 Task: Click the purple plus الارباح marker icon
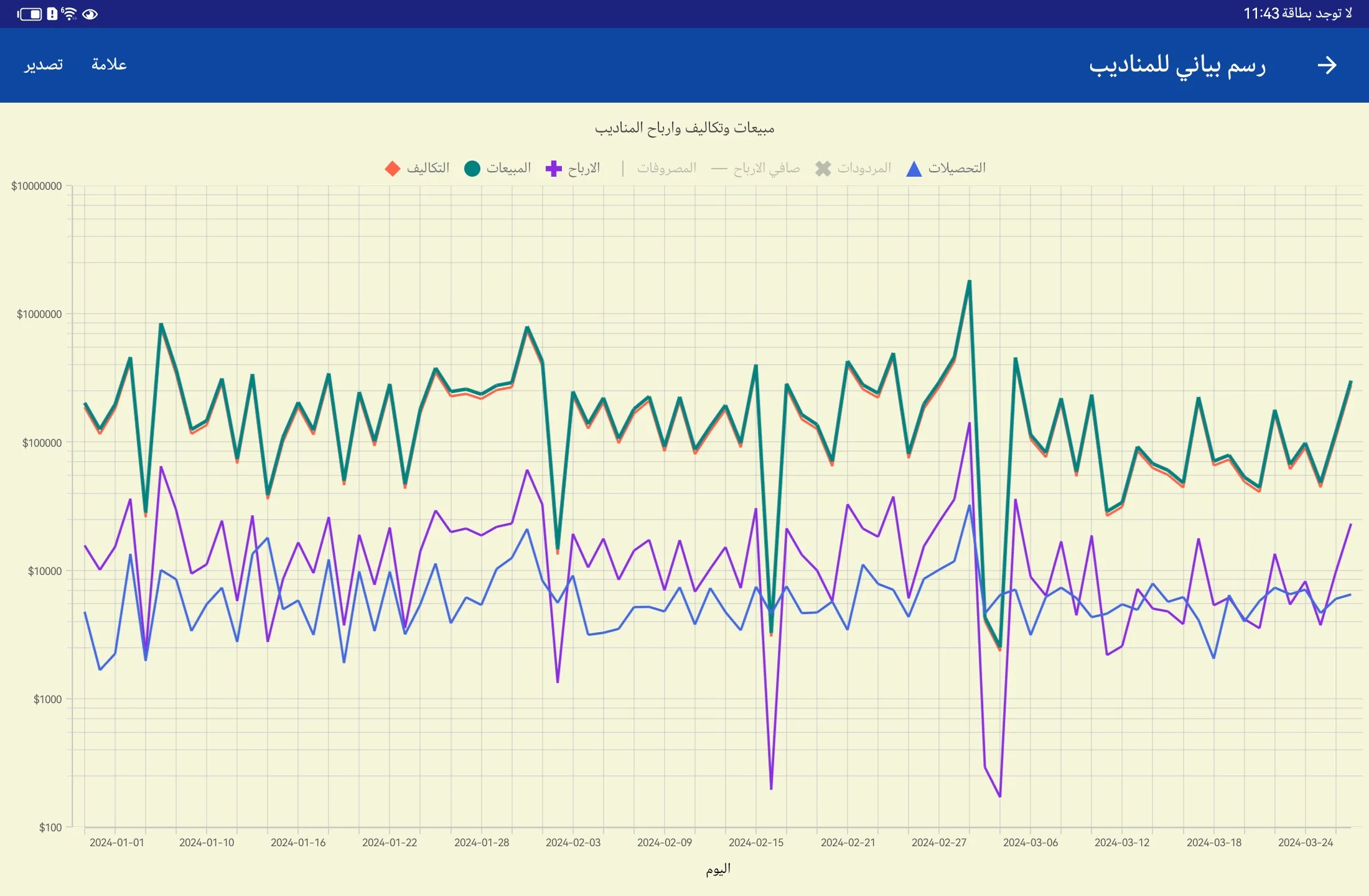pyautogui.click(x=553, y=169)
